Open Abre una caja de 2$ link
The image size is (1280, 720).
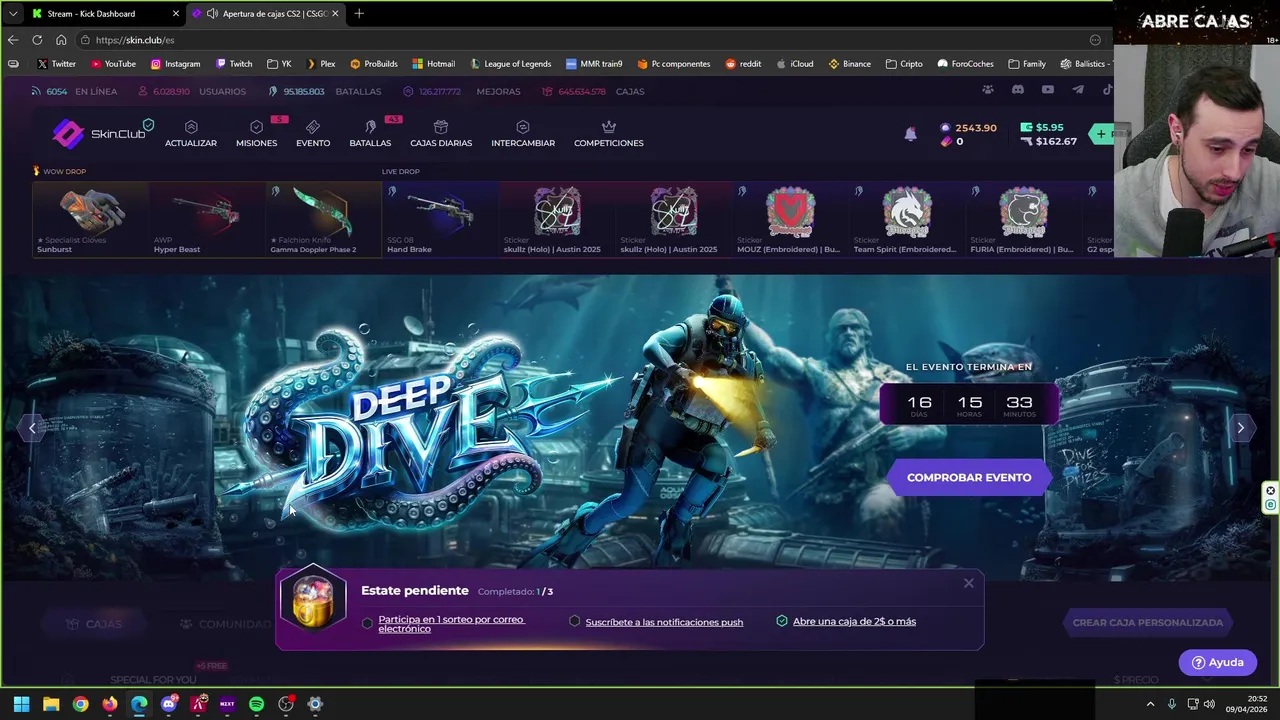[854, 621]
